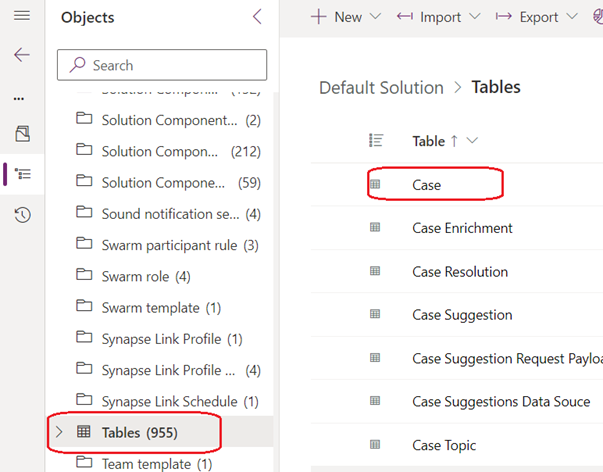The image size is (603, 472).
Task: Click the table icon beside Case Enrichment
Action: (x=376, y=228)
